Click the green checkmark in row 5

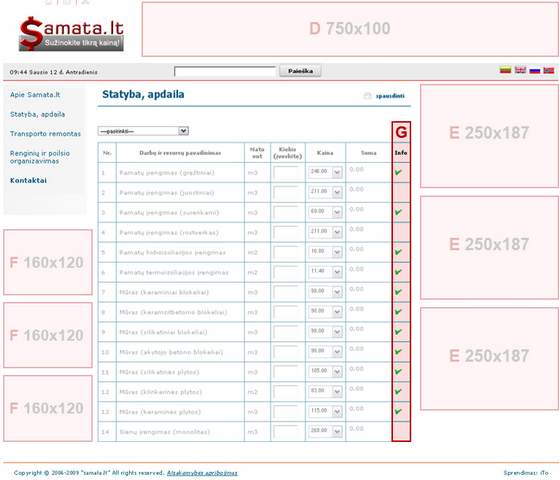[399, 252]
